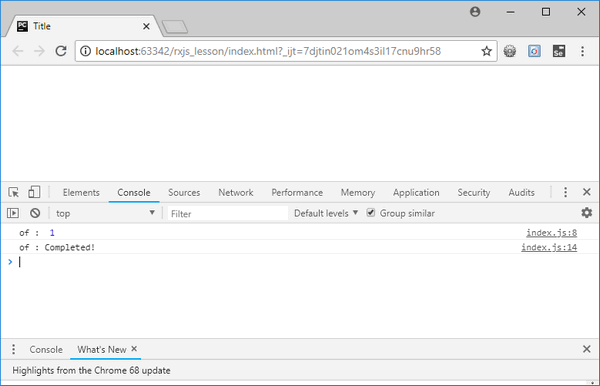The width and height of the screenshot is (600, 386).
Task: Switch to the Memory tab
Action: (358, 192)
